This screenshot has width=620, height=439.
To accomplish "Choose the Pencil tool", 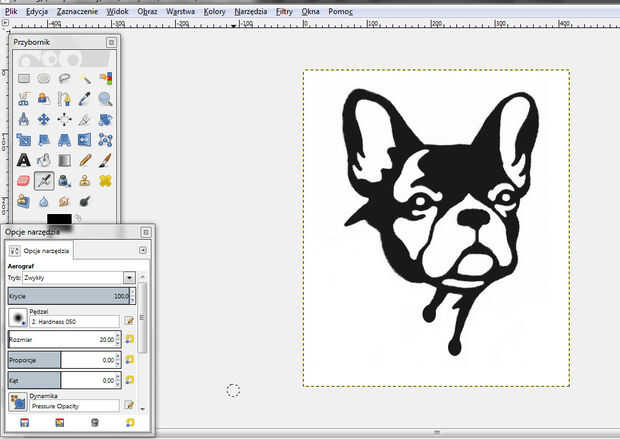I will point(85,160).
